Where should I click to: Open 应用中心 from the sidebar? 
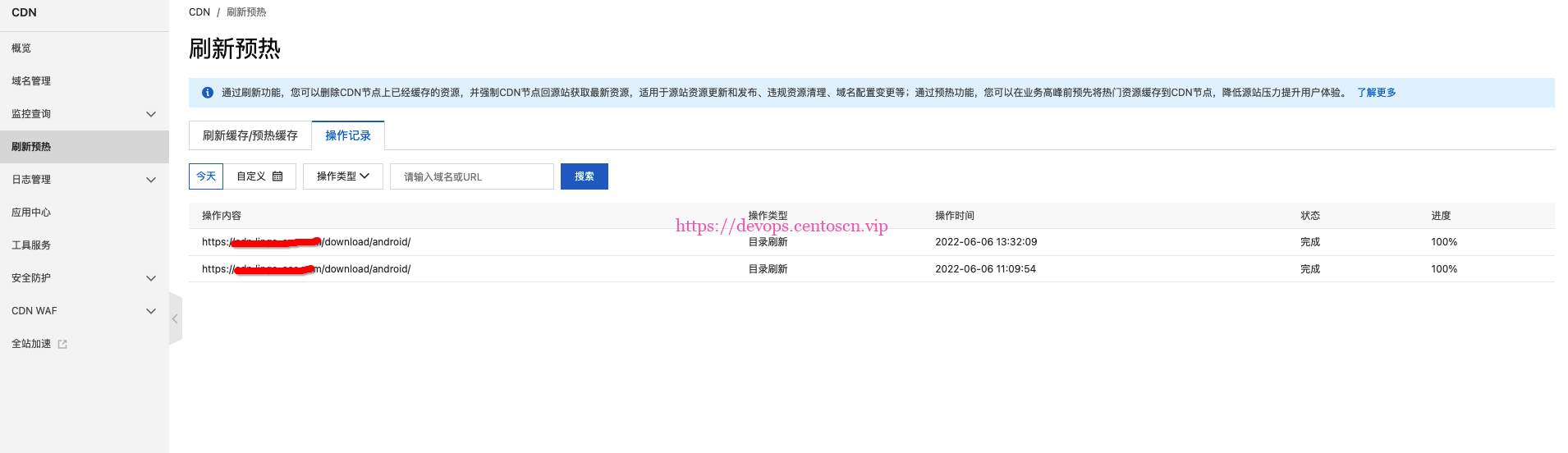point(31,213)
